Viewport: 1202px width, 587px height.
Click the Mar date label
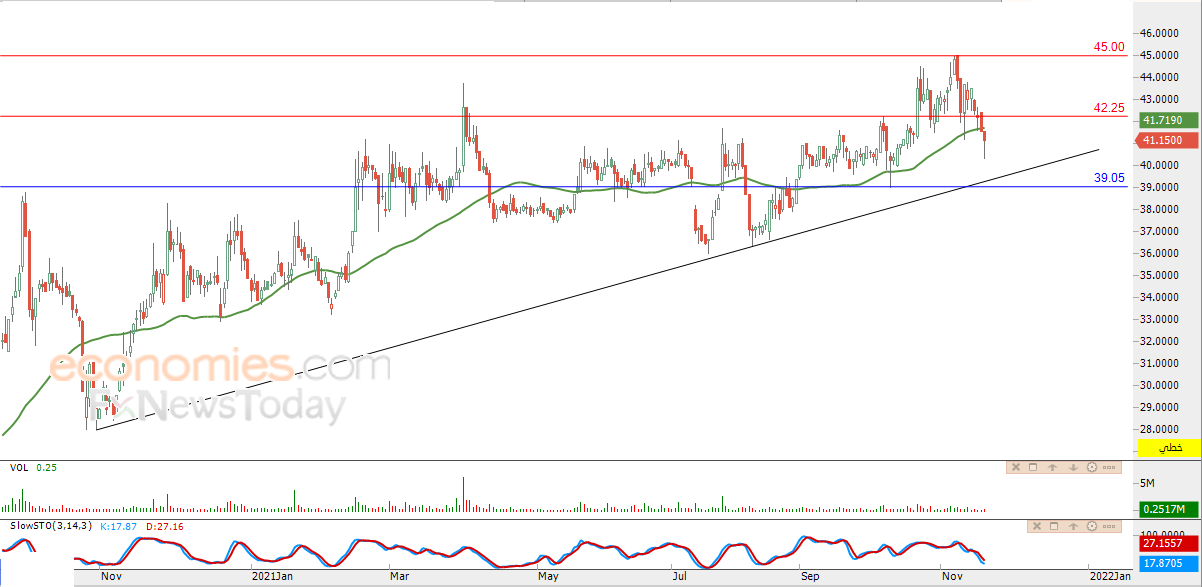[400, 576]
